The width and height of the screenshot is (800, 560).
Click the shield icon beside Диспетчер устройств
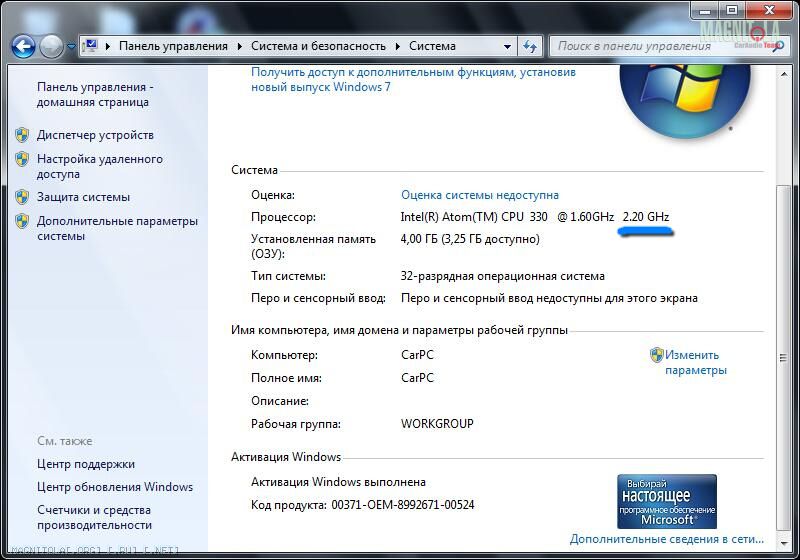[22, 135]
